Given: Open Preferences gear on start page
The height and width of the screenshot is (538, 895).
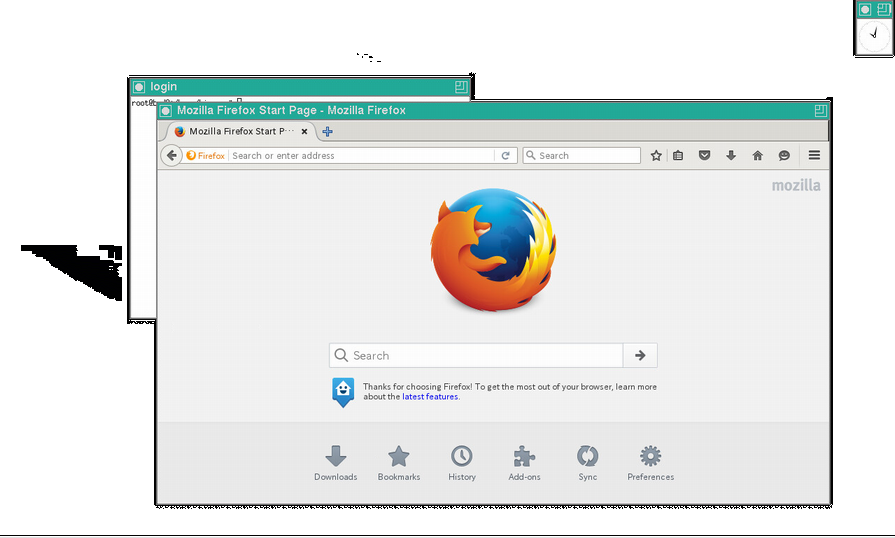Looking at the screenshot, I should 650,463.
